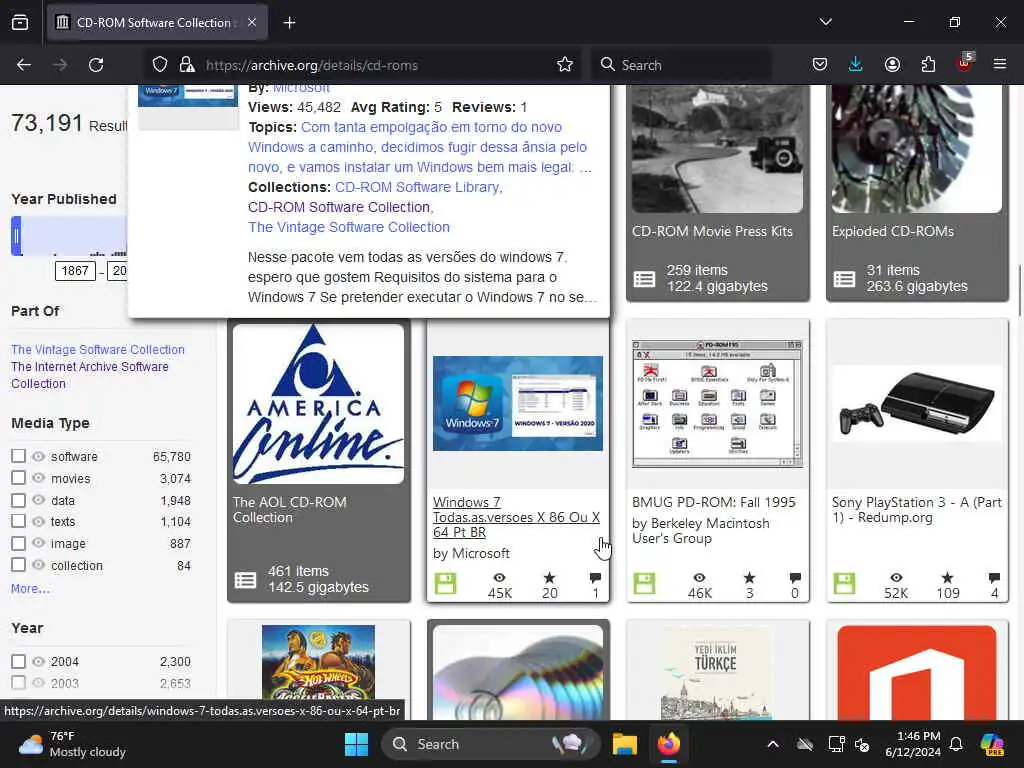Open the CD-ROM Movie Press Kits tile
Viewport: 1024px width, 768px height.
pyautogui.click(x=717, y=193)
